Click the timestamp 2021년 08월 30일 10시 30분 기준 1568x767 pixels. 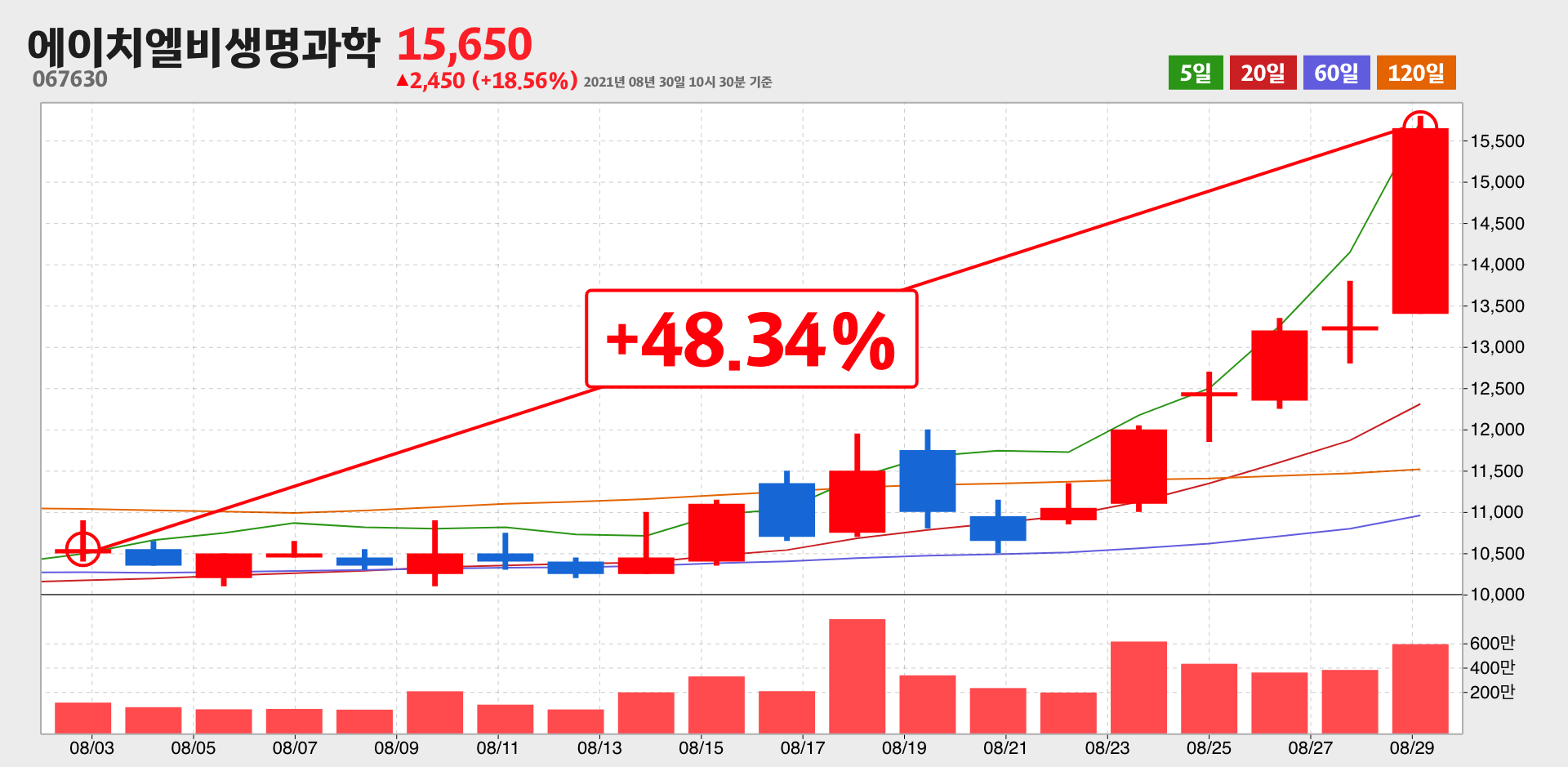click(678, 82)
